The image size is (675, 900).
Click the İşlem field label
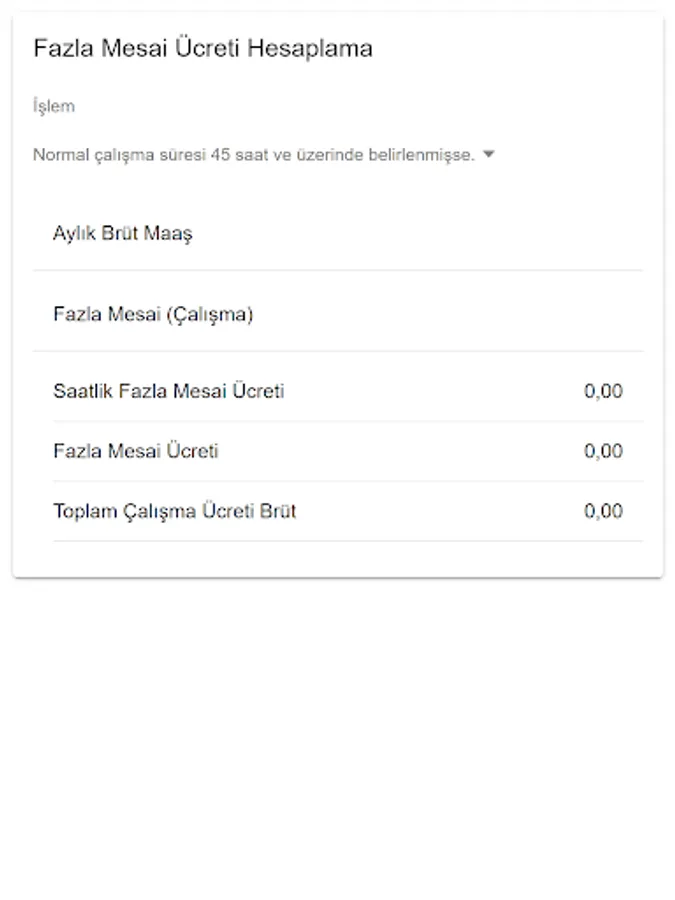[54, 106]
